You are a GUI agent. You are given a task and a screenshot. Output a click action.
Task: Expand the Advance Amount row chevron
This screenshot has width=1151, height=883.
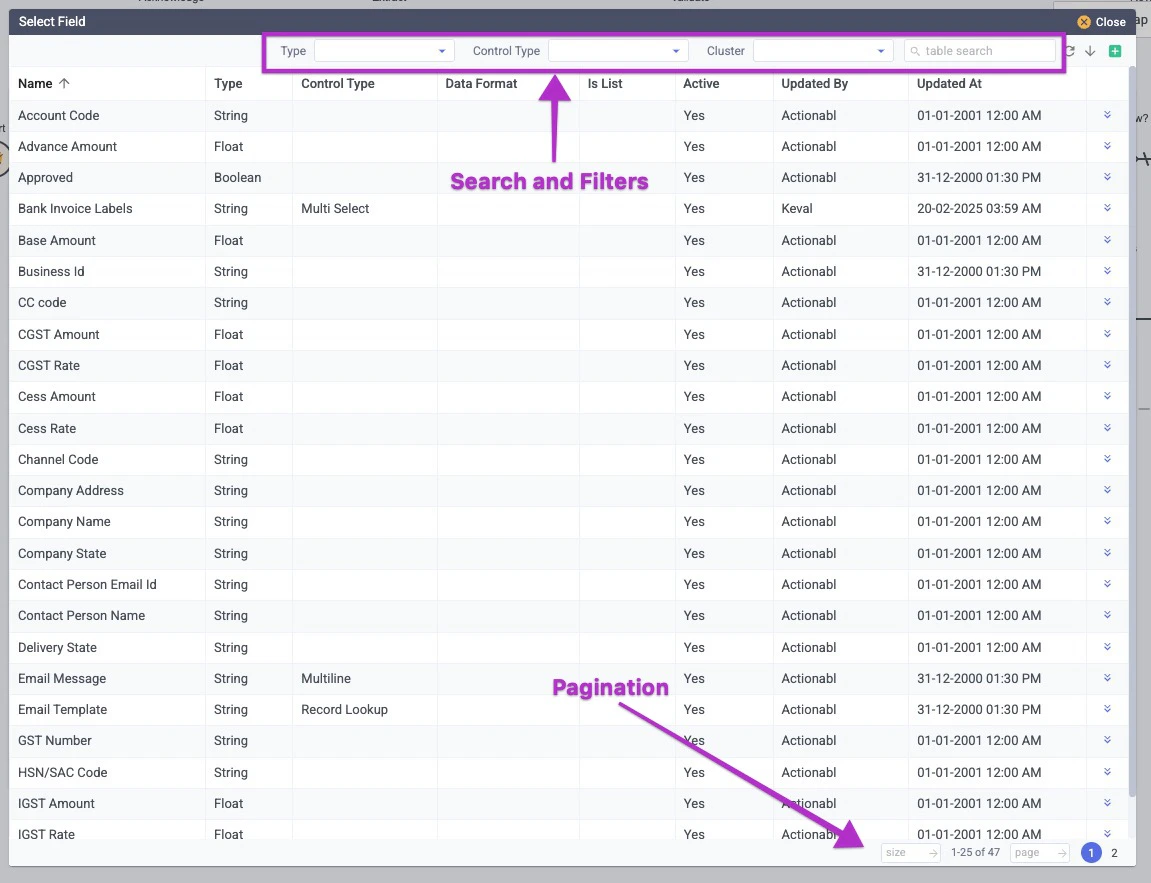(x=1107, y=145)
